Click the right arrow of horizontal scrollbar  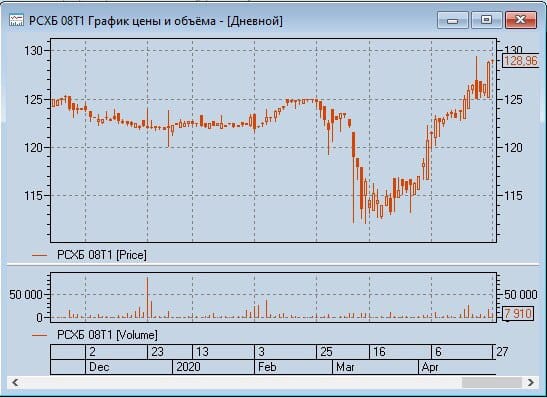(x=531, y=382)
